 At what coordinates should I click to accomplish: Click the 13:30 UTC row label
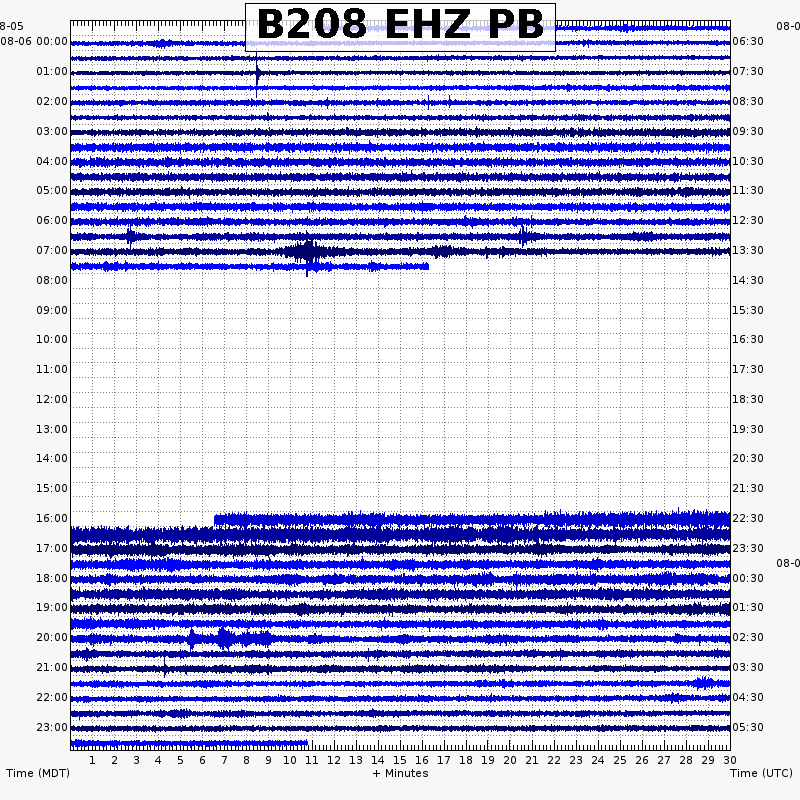[748, 251]
